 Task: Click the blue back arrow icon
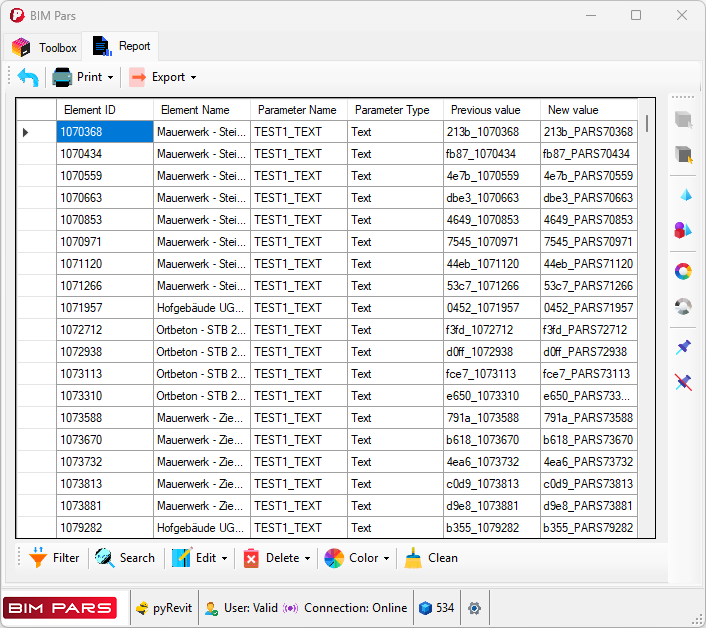(x=28, y=77)
